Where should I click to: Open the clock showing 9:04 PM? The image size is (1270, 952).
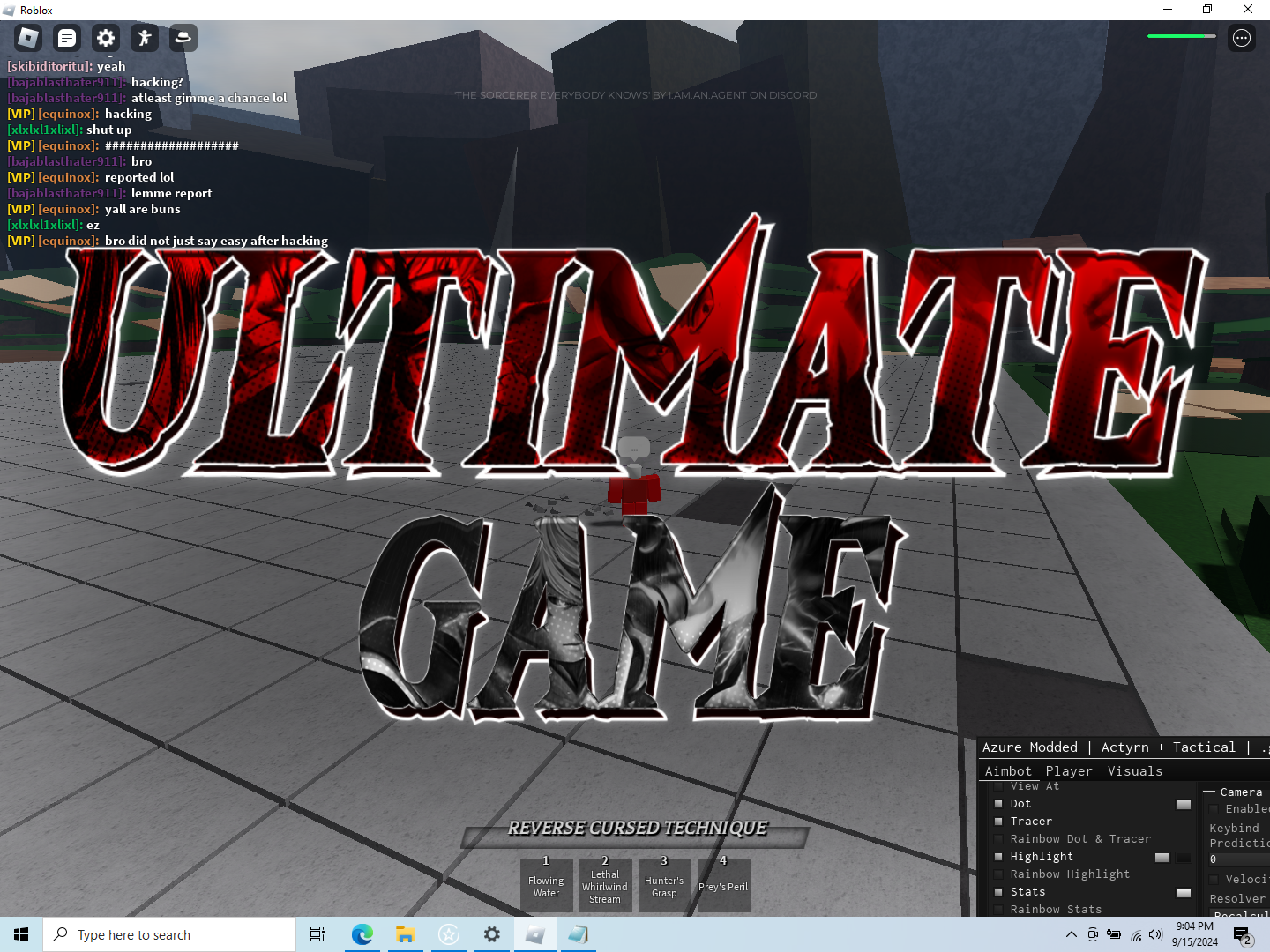click(1195, 934)
